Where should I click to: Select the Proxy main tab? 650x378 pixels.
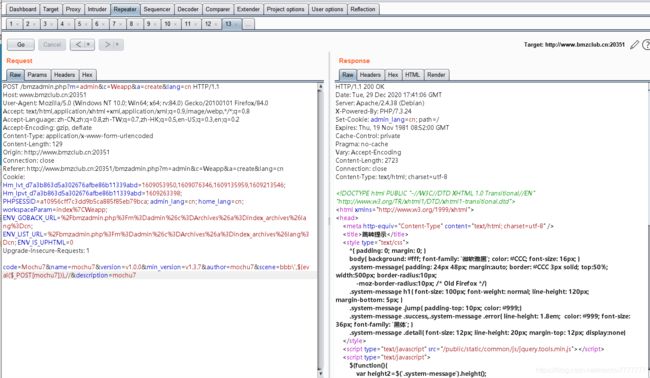click(73, 9)
